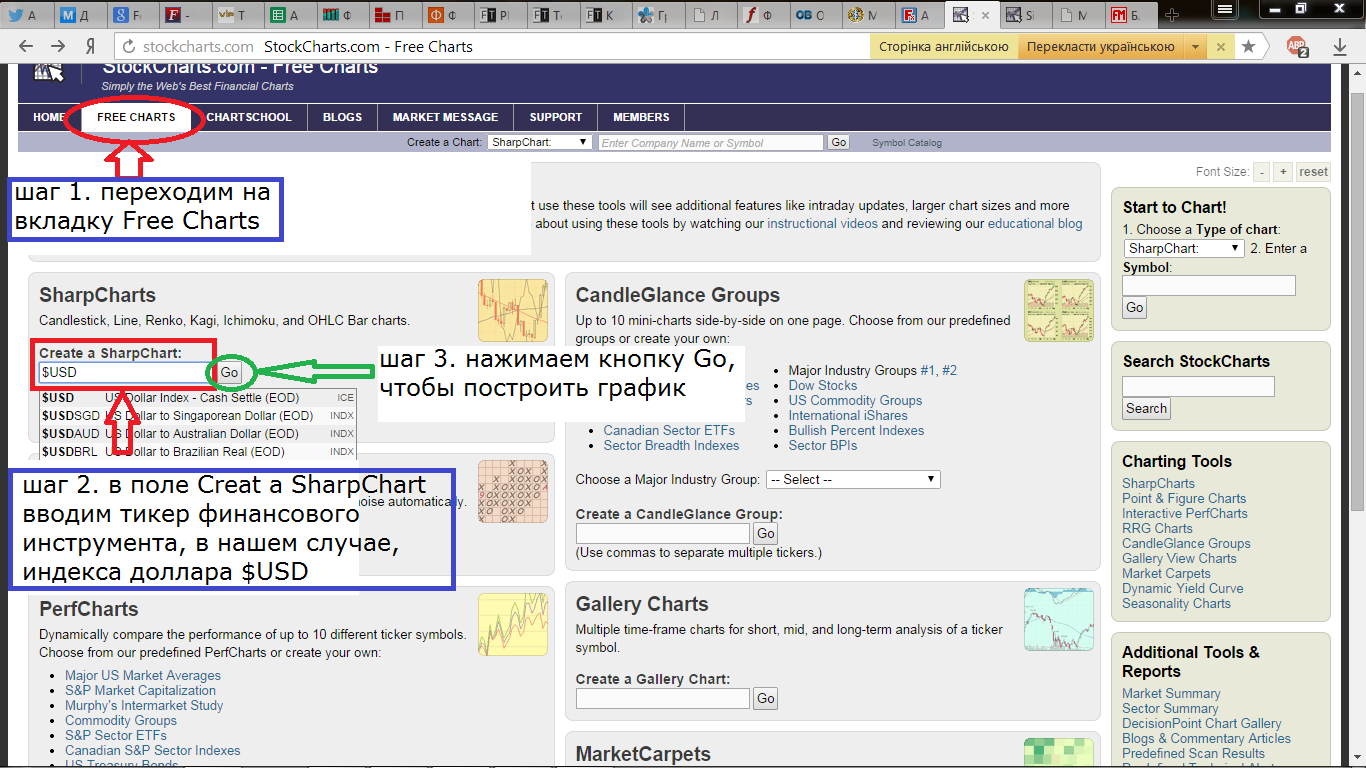
Task: Click the Search button under Search StockCharts
Action: (x=1146, y=408)
